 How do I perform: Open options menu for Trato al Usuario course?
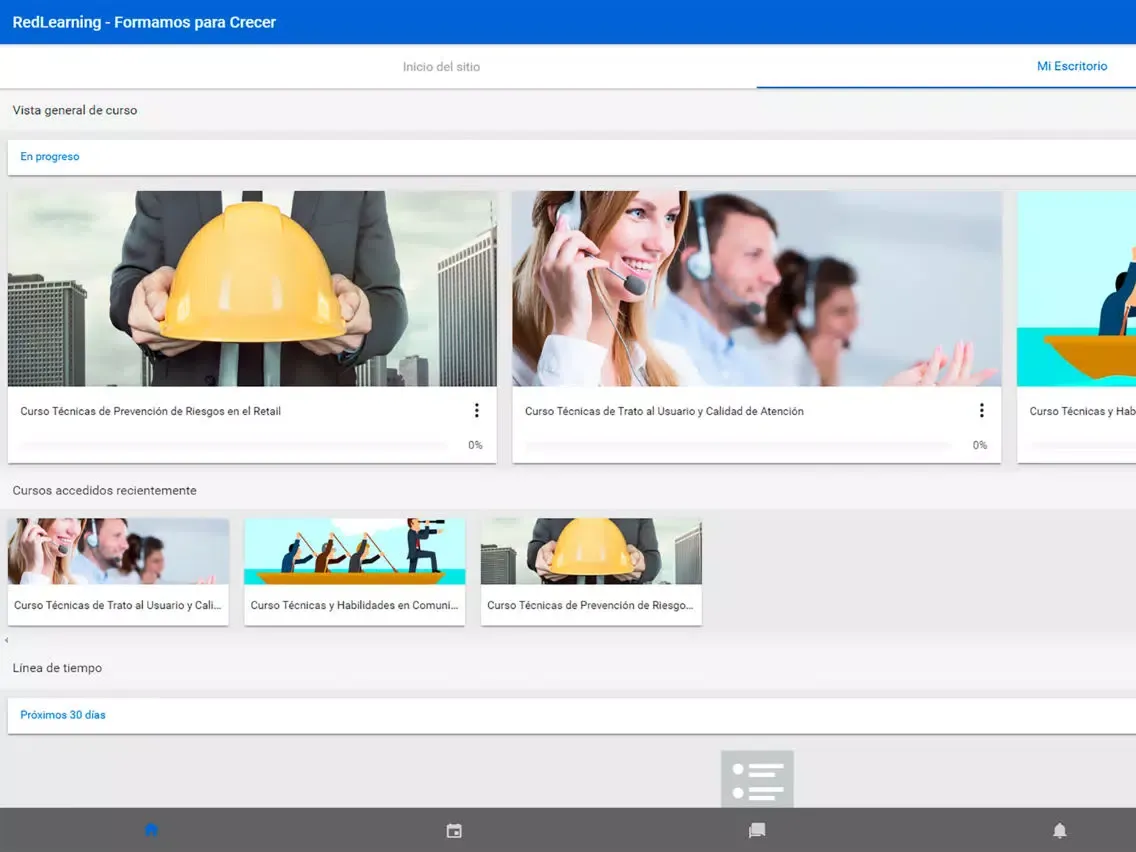click(981, 411)
